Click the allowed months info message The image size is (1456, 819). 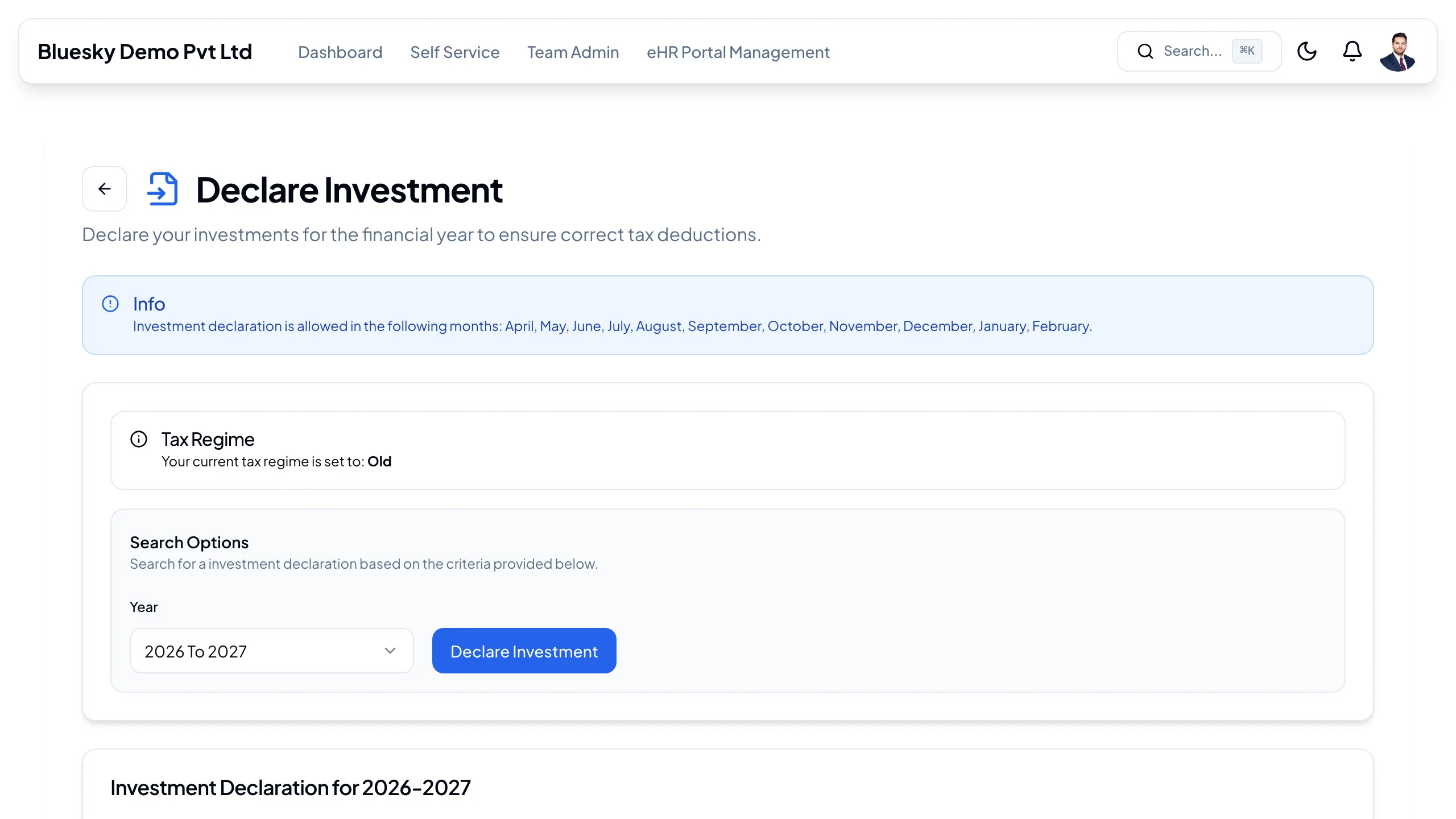coord(613,326)
